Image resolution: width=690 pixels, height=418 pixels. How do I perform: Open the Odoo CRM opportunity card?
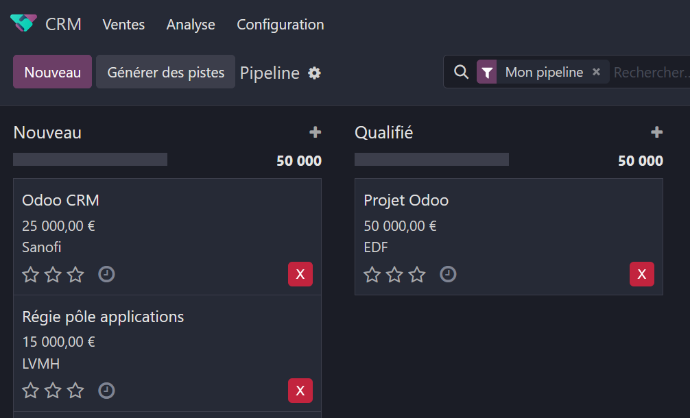tap(167, 236)
